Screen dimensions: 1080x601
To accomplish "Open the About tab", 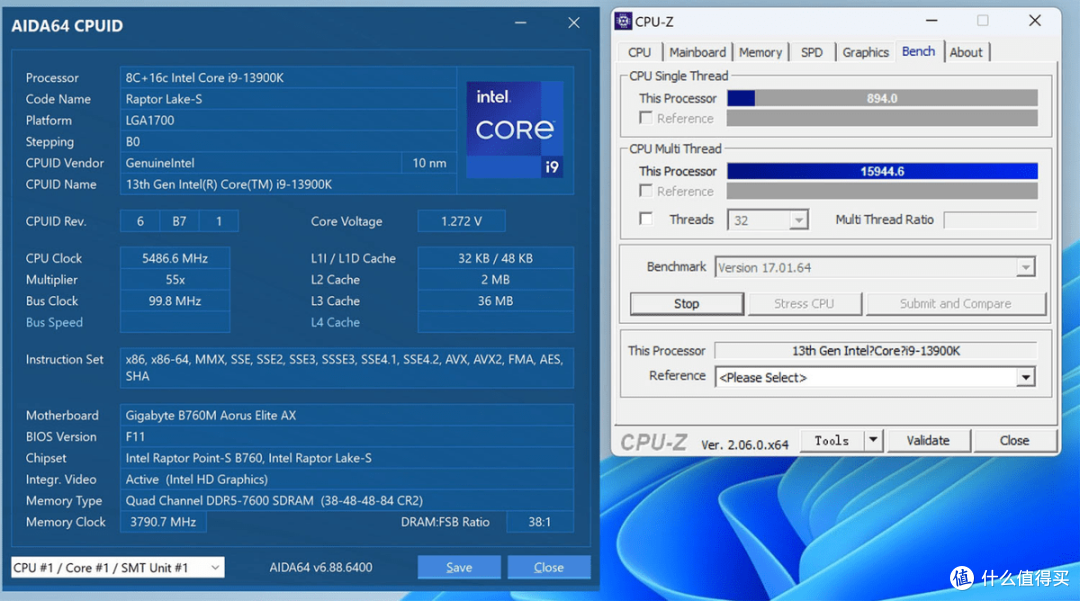I will click(966, 52).
